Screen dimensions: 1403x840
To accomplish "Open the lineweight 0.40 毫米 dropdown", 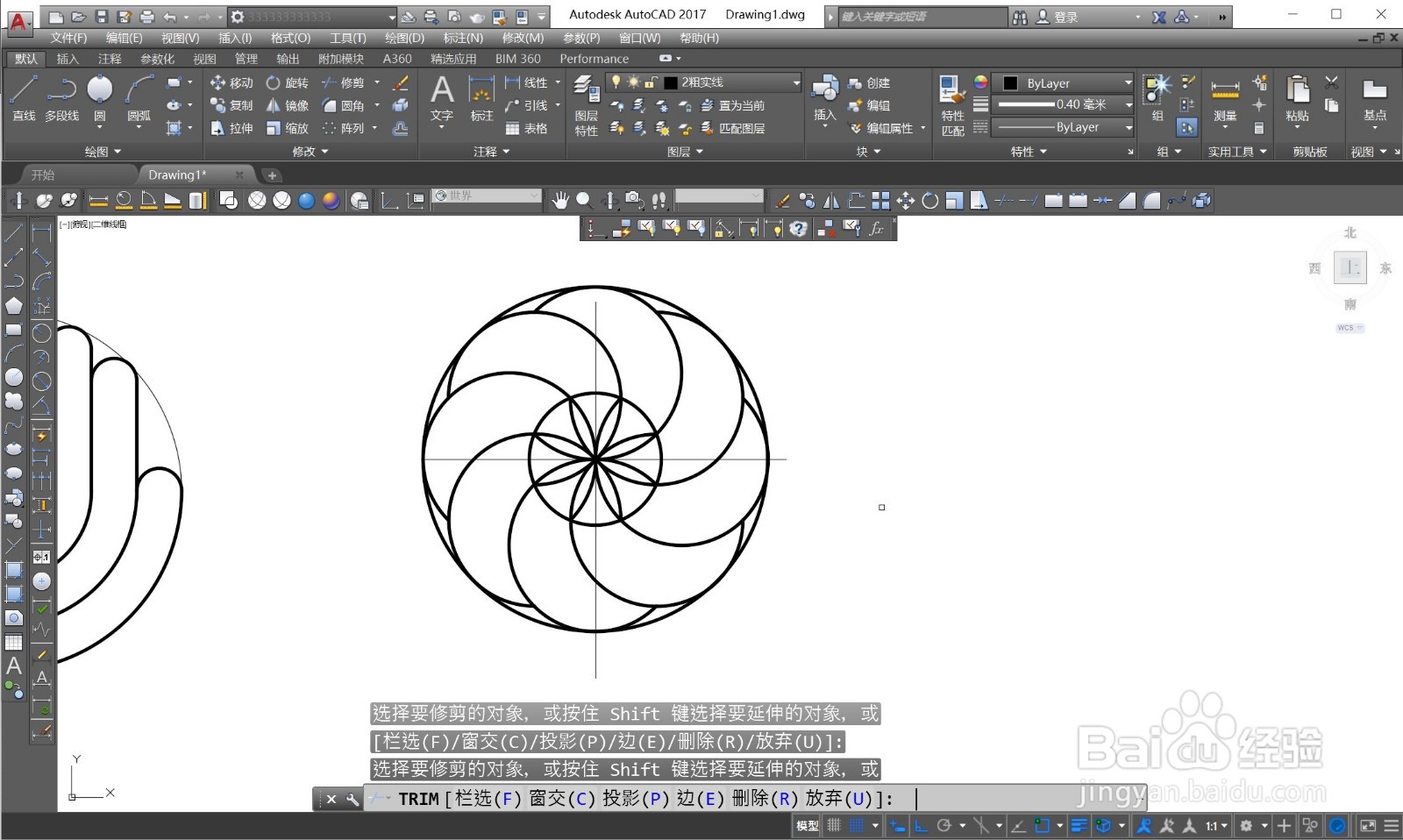I will pos(1063,104).
